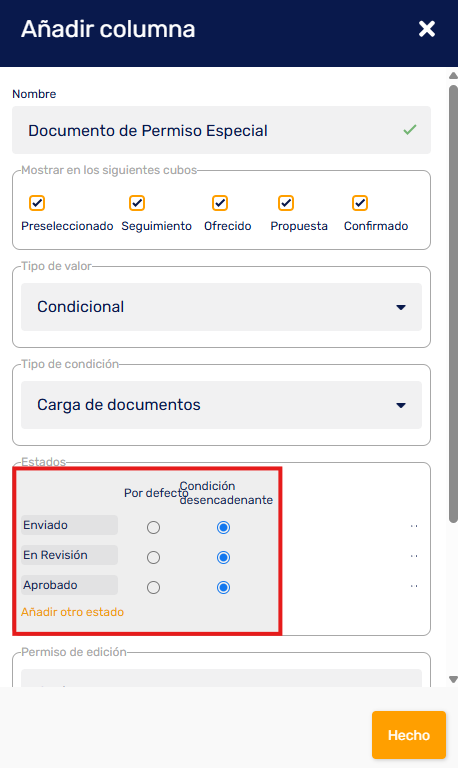Open options dots for En Revisión state

click(x=414, y=556)
